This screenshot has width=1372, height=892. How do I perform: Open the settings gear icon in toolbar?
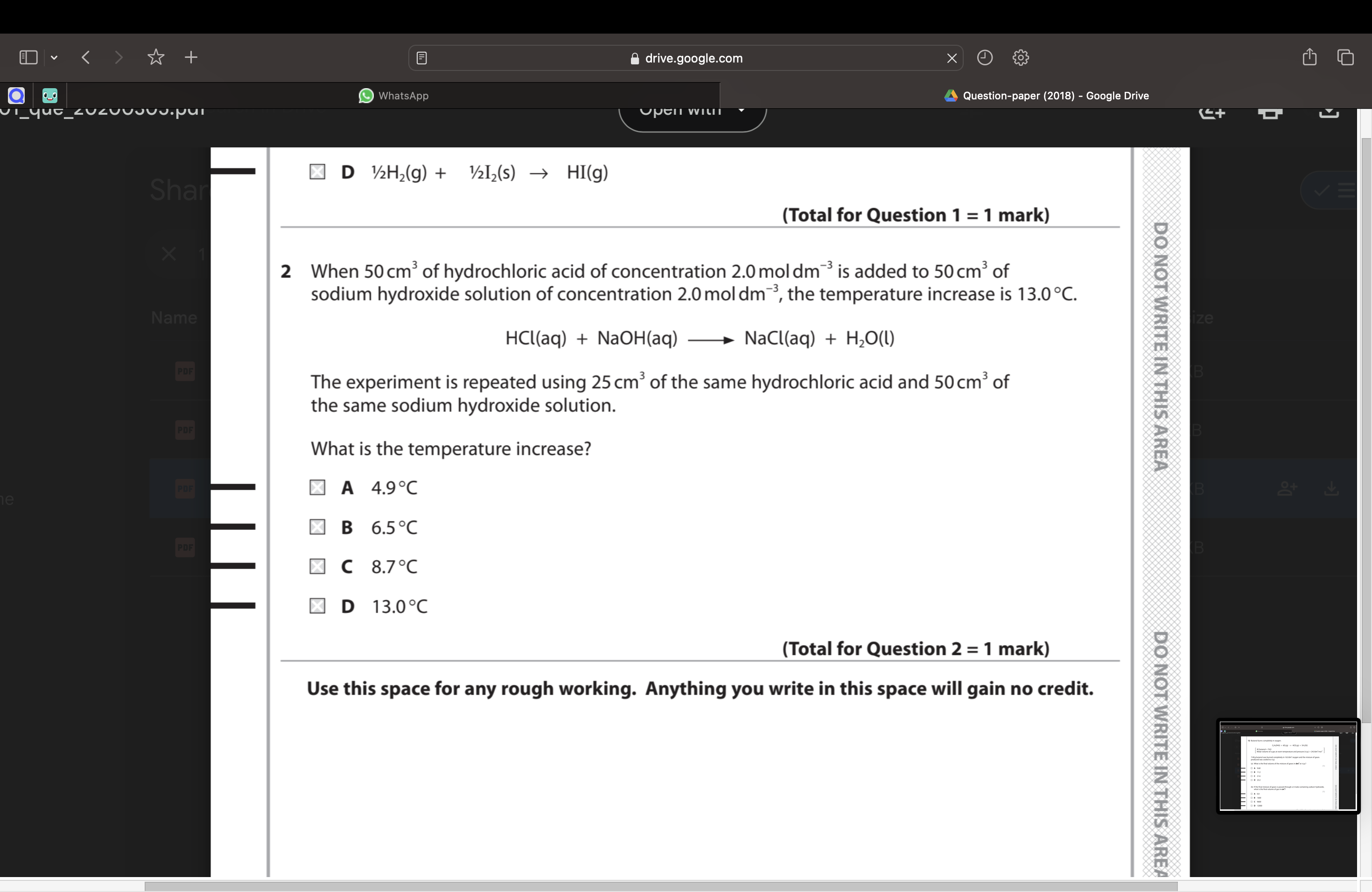[x=1020, y=58]
